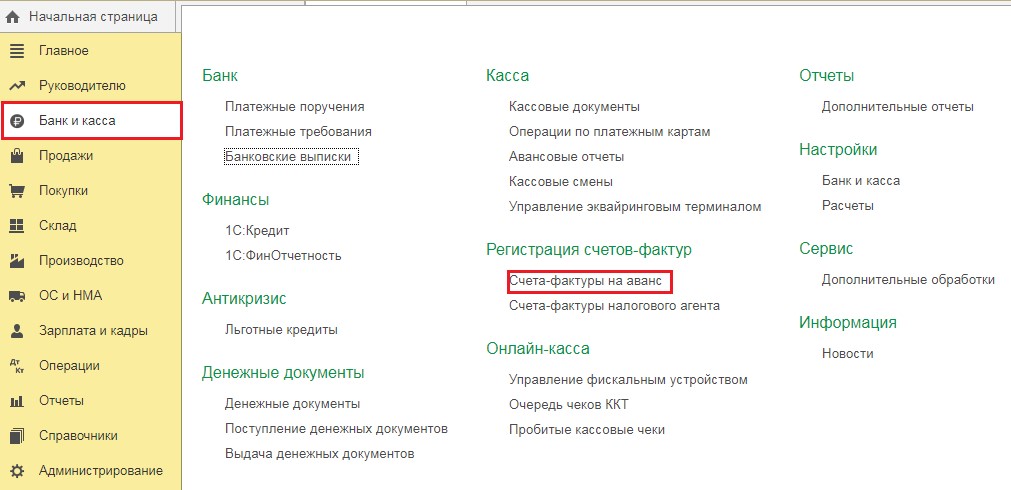Open the Производство section
This screenshot has height=490, width=1011.
pyautogui.click(x=91, y=260)
